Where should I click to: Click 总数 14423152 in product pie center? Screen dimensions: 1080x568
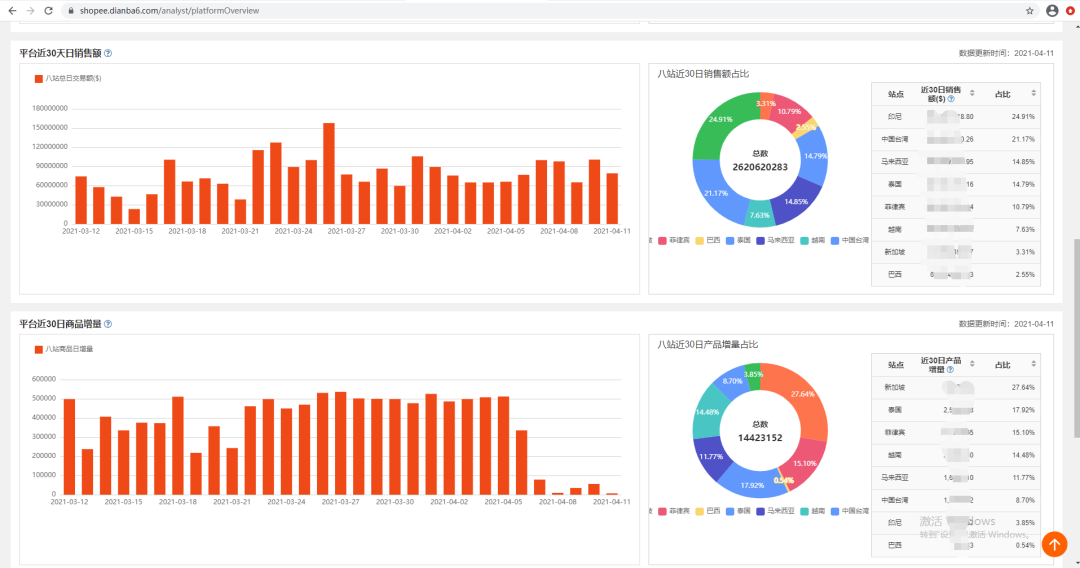760,432
